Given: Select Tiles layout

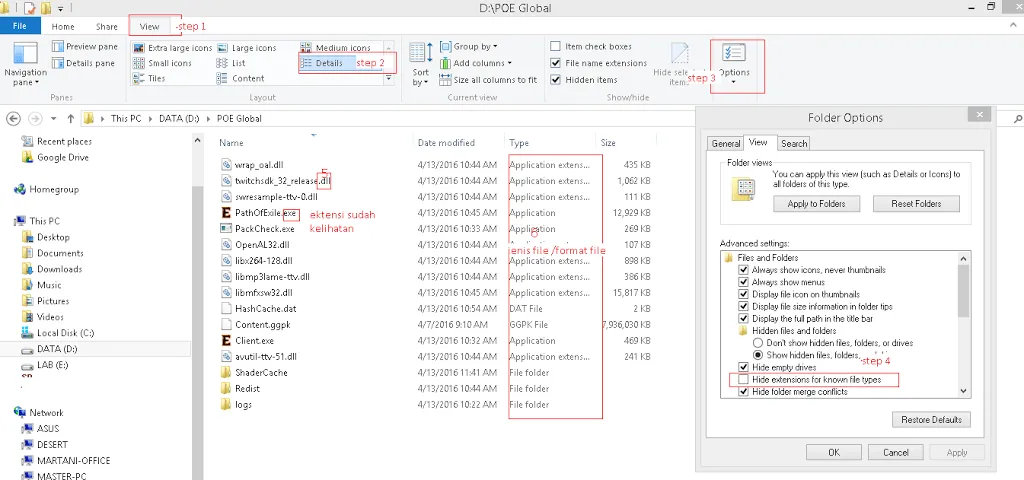Looking at the screenshot, I should click(x=149, y=78).
